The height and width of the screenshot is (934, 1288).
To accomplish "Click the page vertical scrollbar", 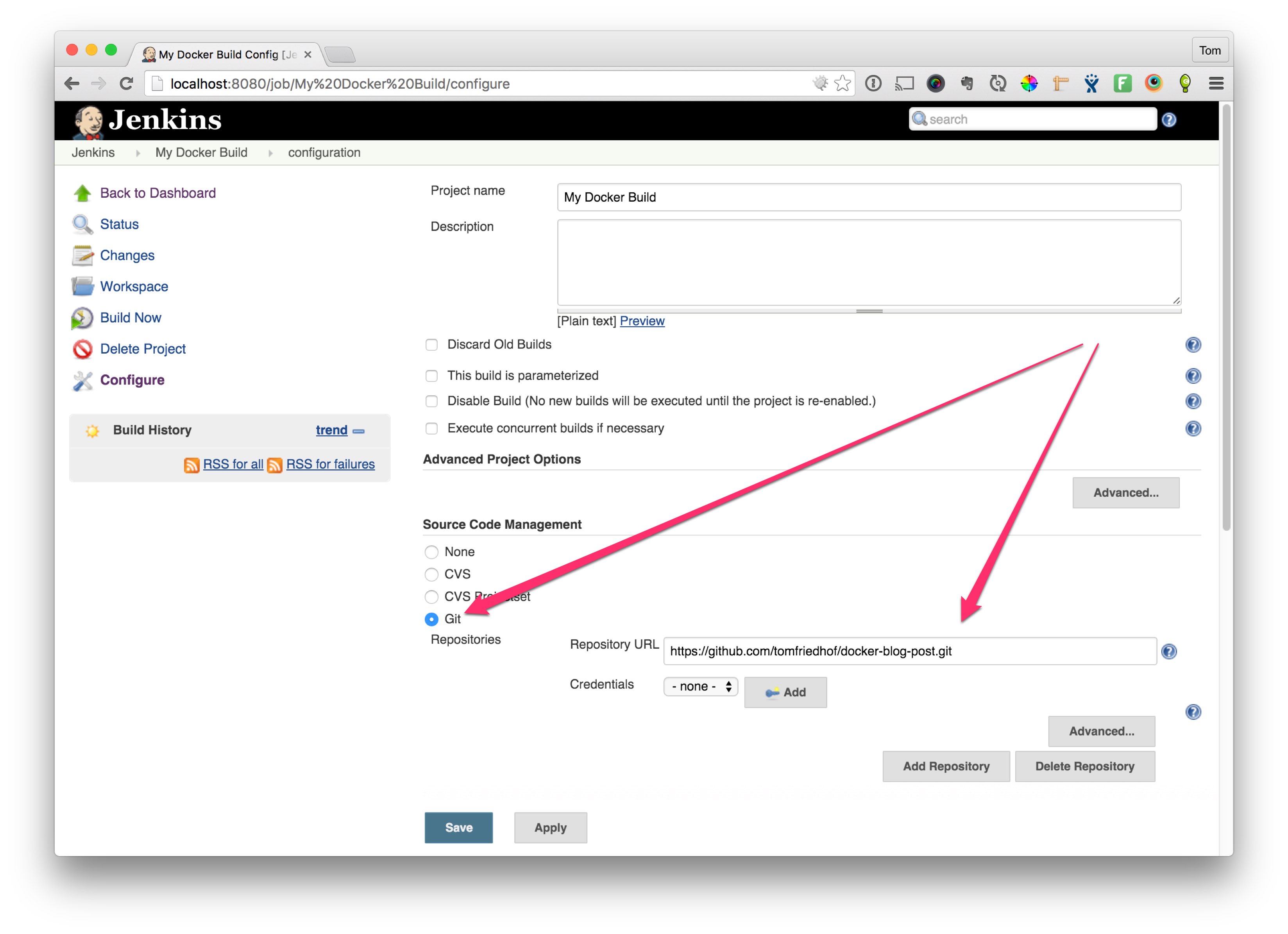I will click(x=1227, y=318).
